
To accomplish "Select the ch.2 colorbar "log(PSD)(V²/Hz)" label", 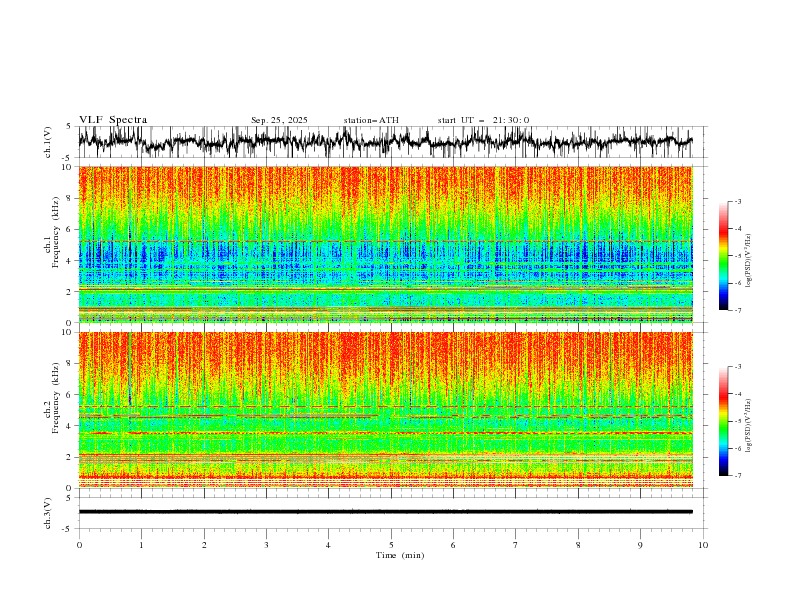I will coord(749,425).
